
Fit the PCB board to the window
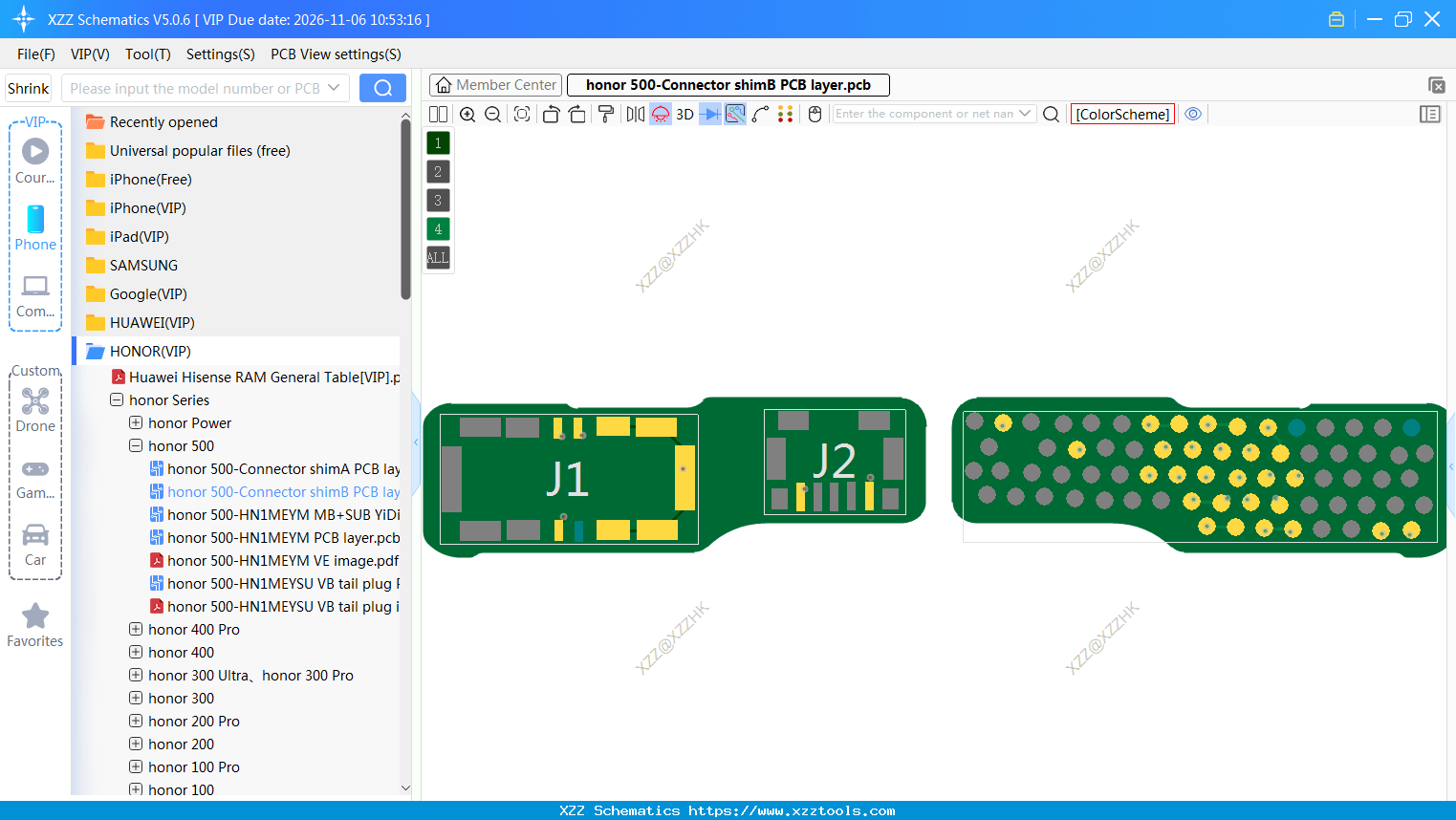point(522,114)
